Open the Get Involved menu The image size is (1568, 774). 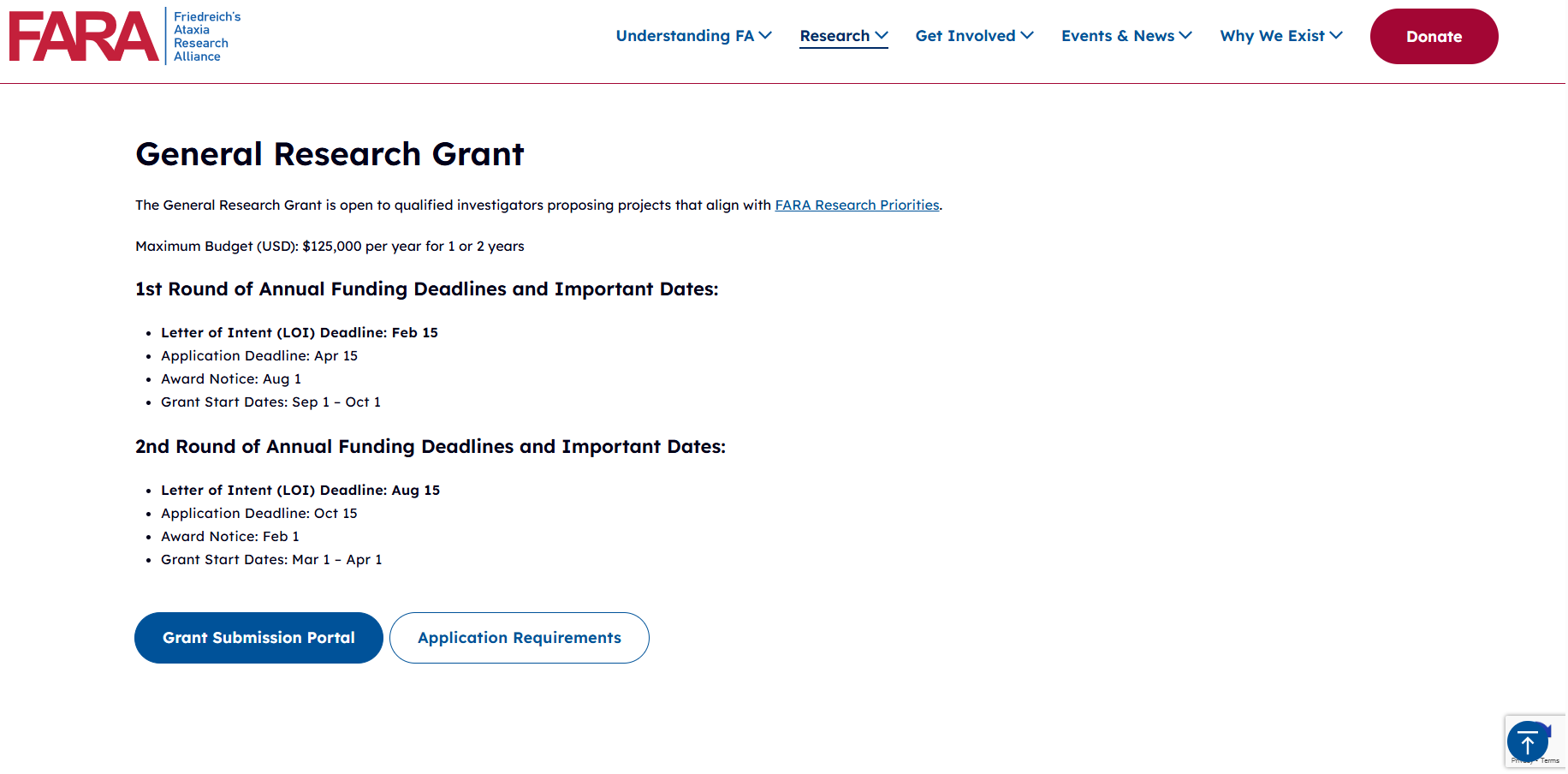(x=965, y=36)
